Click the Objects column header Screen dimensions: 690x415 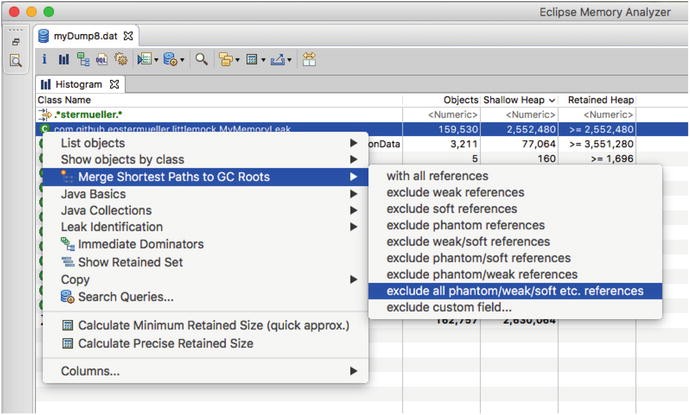tap(441, 100)
